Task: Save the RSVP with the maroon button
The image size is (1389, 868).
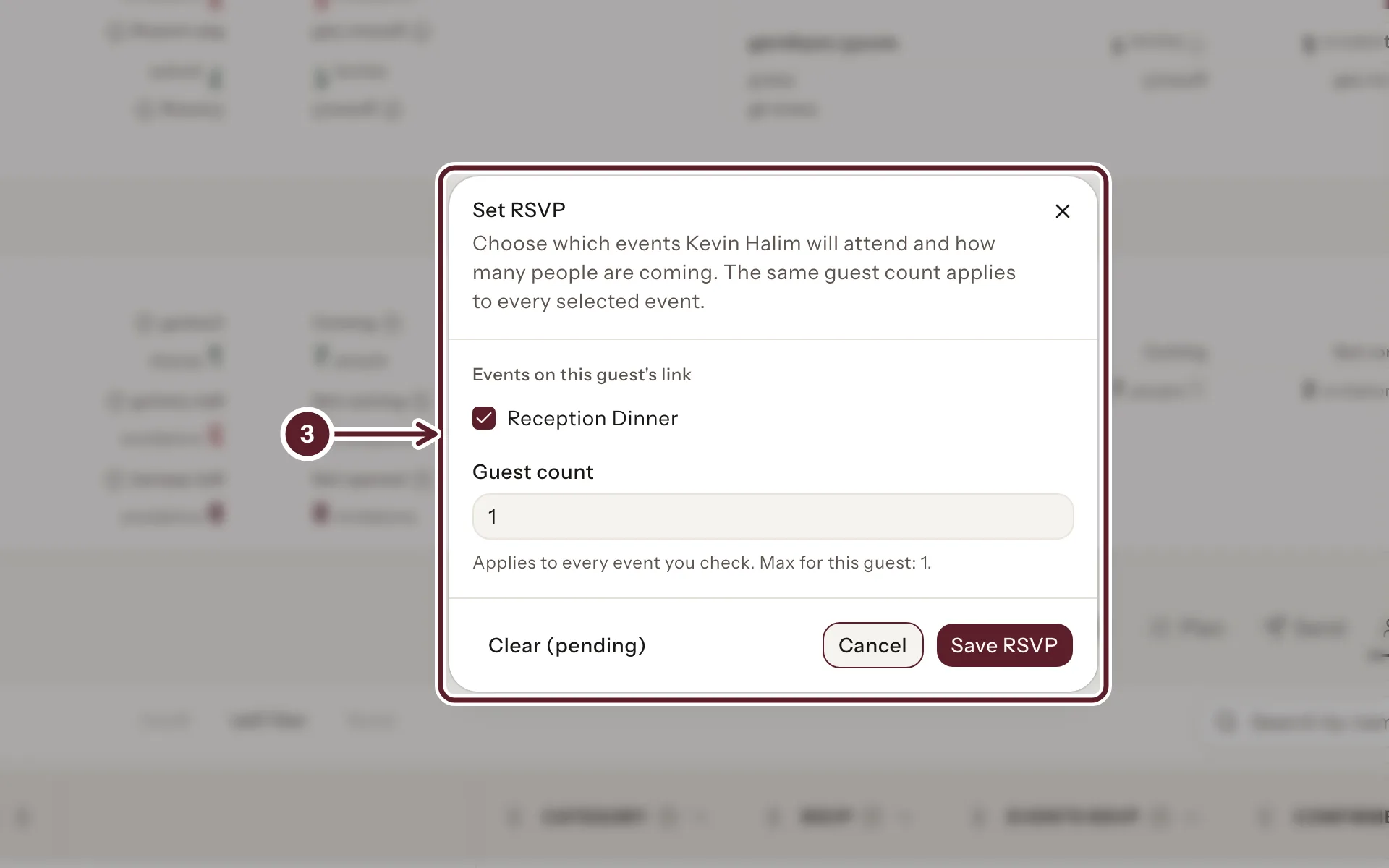Action: click(1004, 645)
